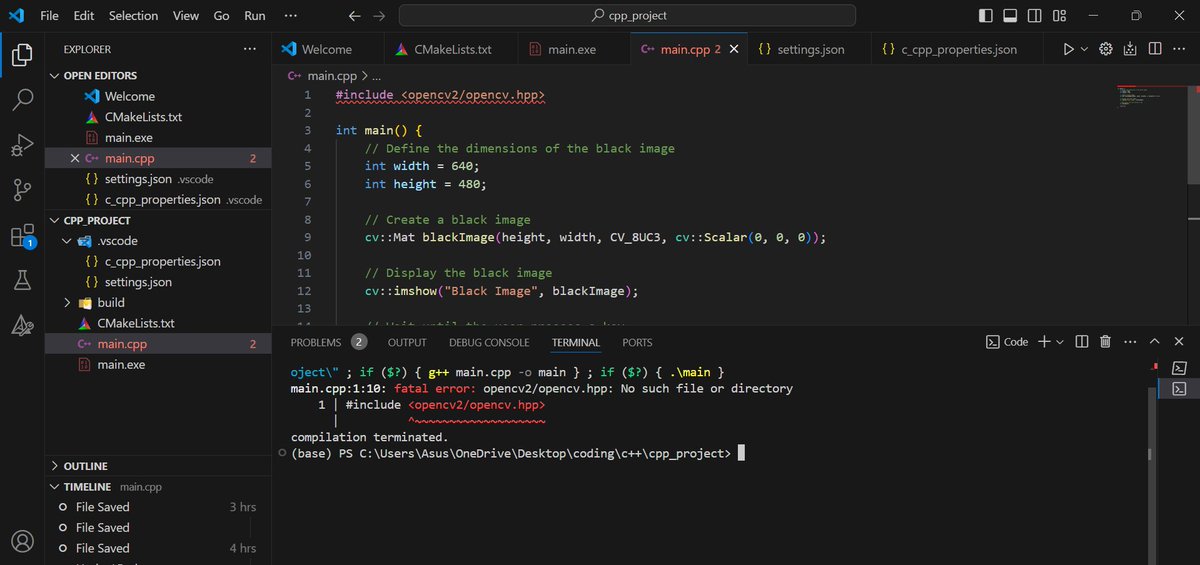Screen dimensions: 1200x565
Task: Open the Explorer view in activity bar
Action: click(x=22, y=54)
